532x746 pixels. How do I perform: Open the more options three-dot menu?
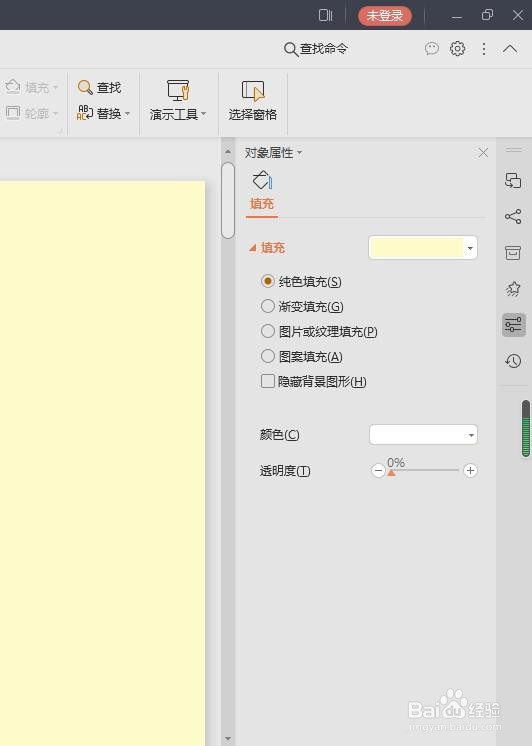pos(484,49)
